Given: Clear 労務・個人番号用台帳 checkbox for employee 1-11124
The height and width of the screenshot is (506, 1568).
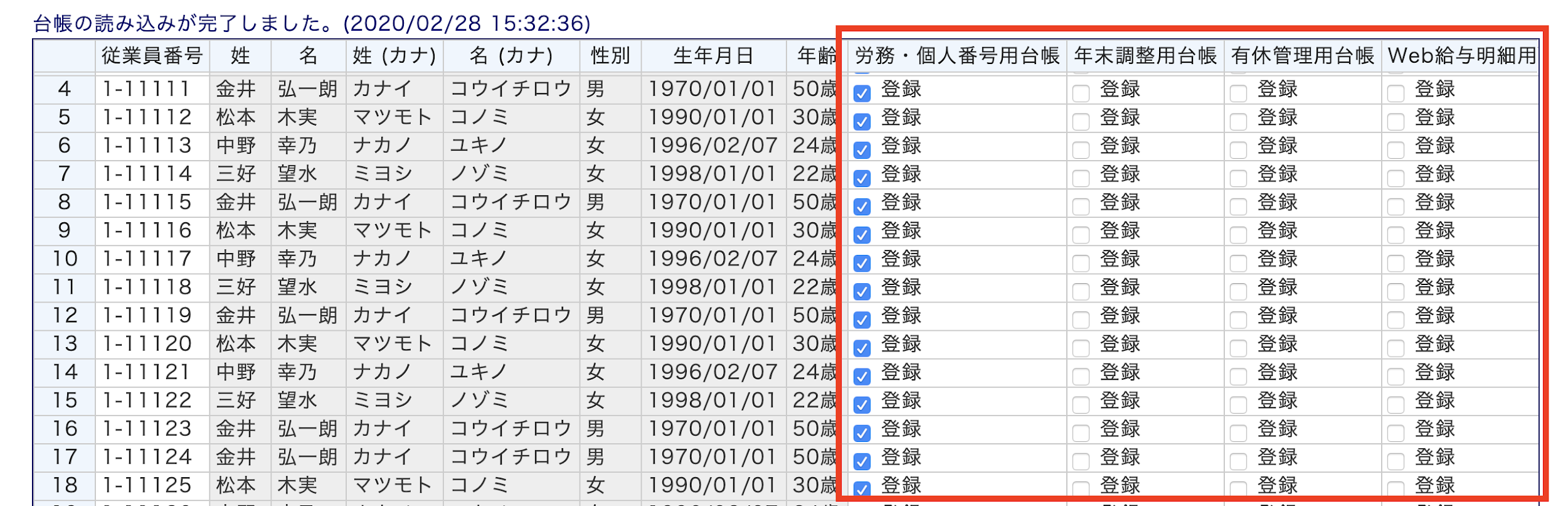Looking at the screenshot, I should (x=862, y=461).
